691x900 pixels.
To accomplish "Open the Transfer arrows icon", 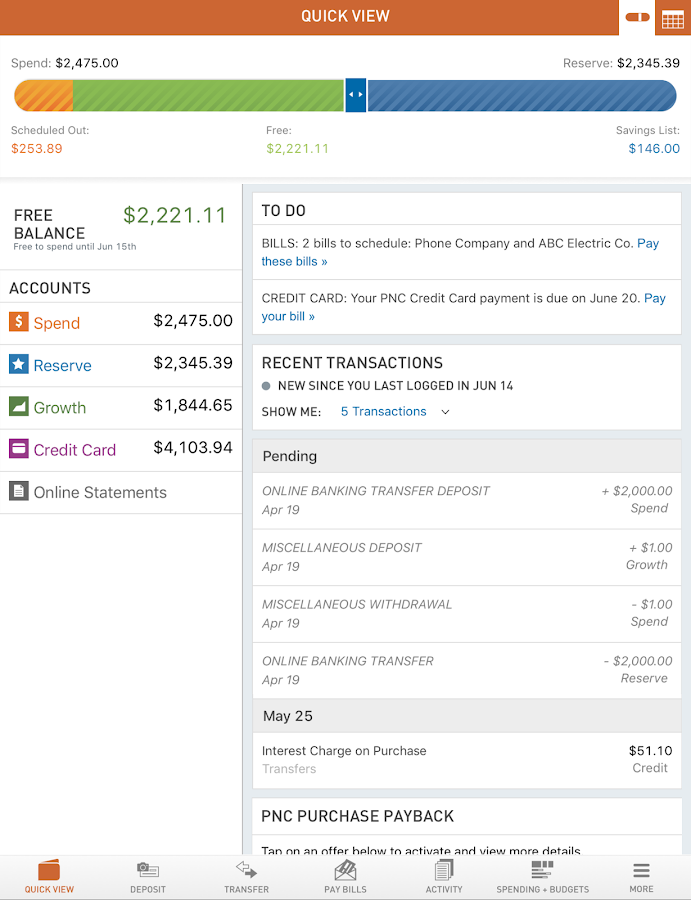I will pyautogui.click(x=246, y=871).
